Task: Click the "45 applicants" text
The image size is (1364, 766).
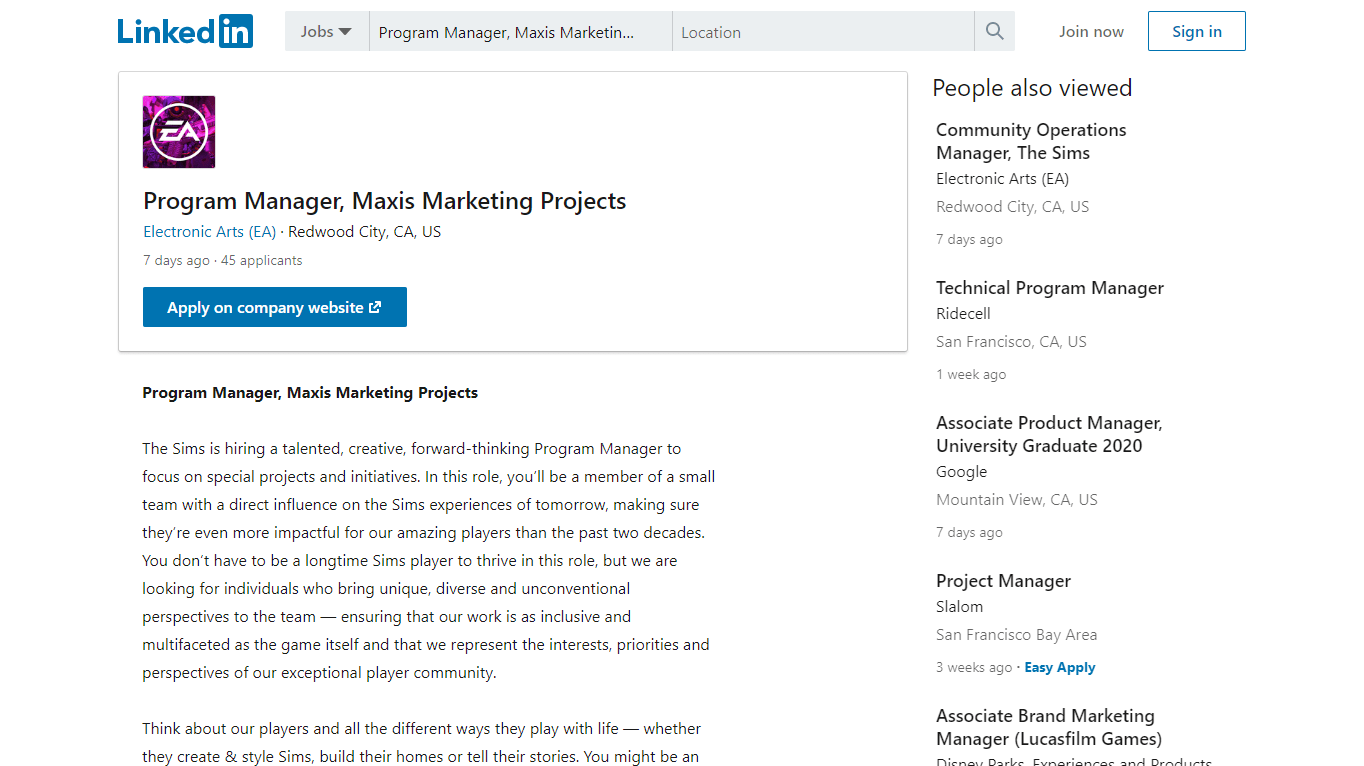Action: pyautogui.click(x=261, y=260)
